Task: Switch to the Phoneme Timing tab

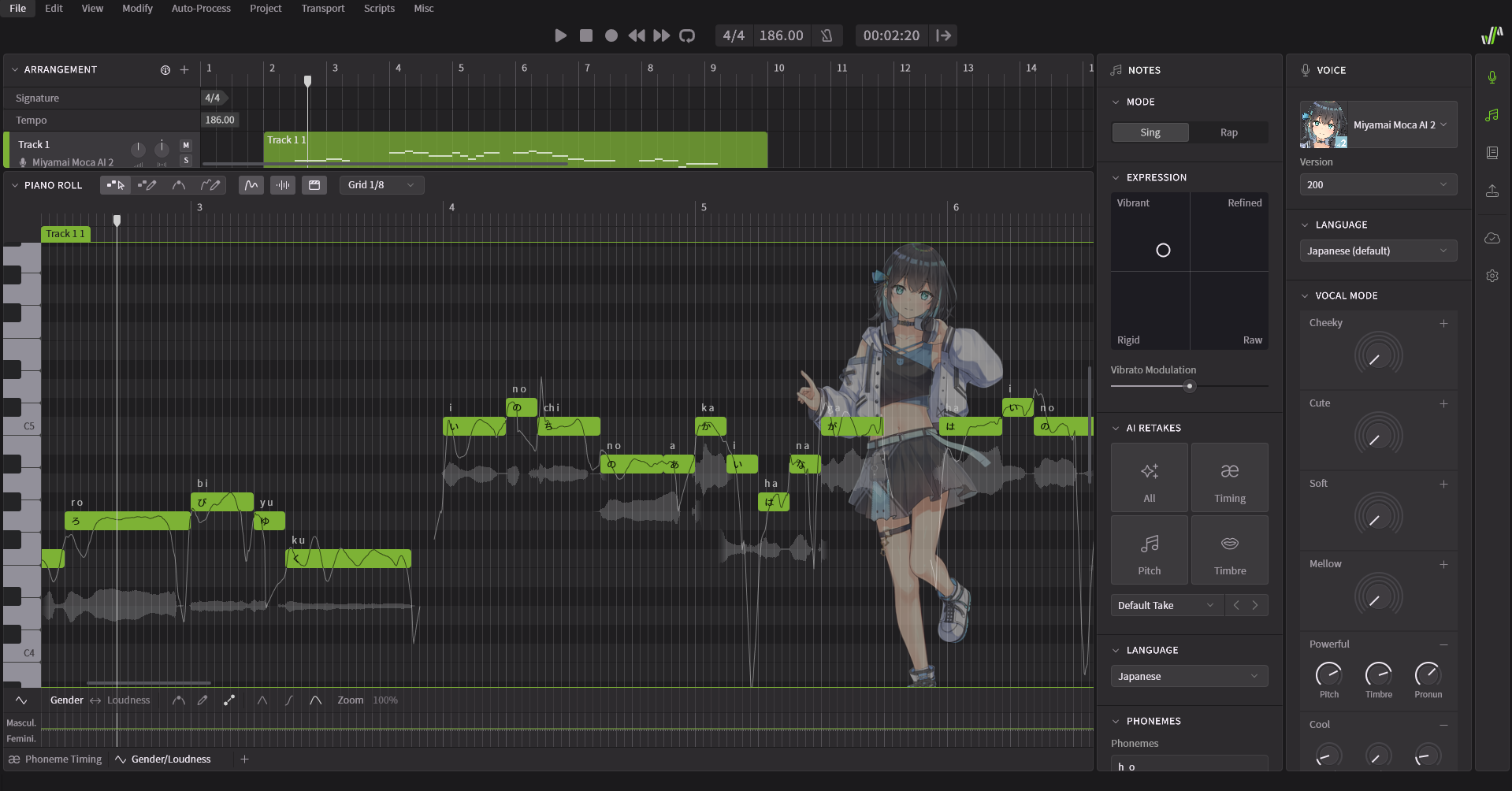Action: (55, 759)
